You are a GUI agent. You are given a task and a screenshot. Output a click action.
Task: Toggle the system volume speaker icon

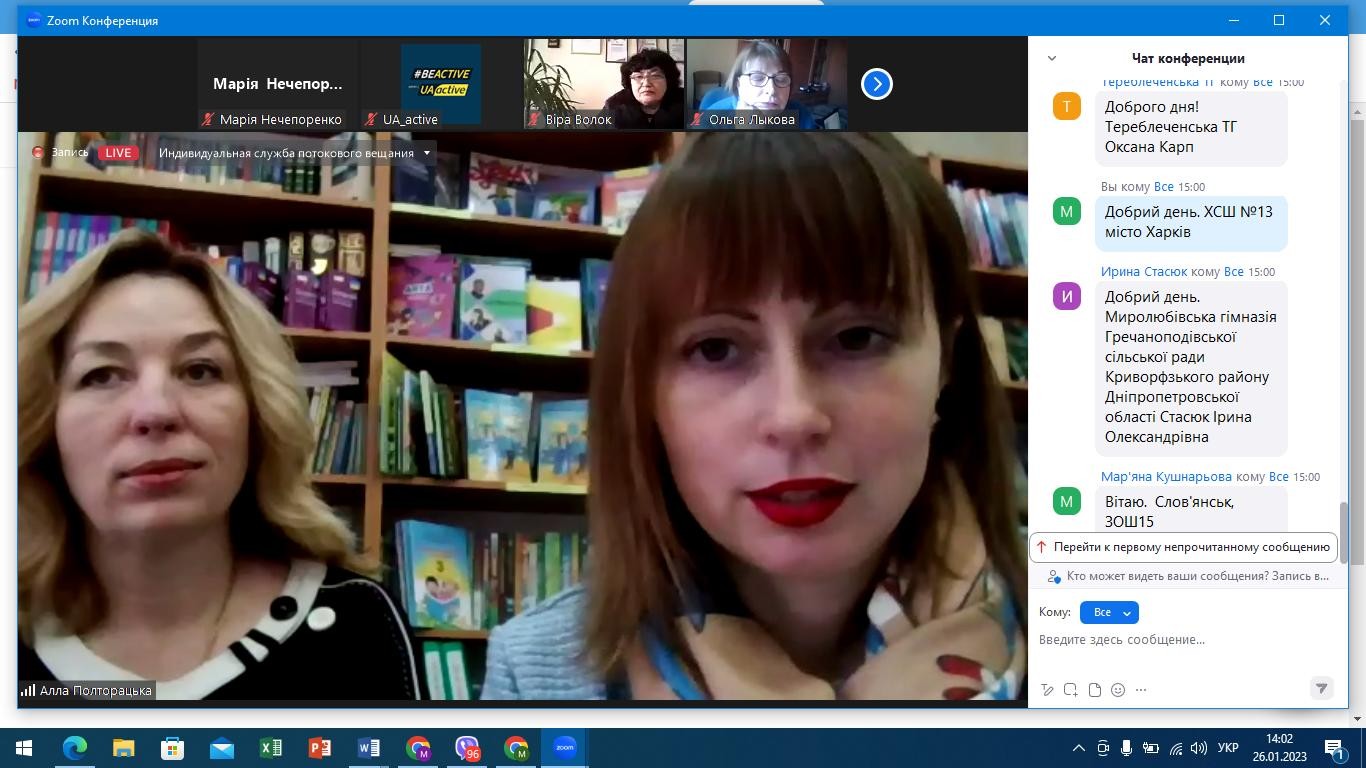(x=1199, y=748)
